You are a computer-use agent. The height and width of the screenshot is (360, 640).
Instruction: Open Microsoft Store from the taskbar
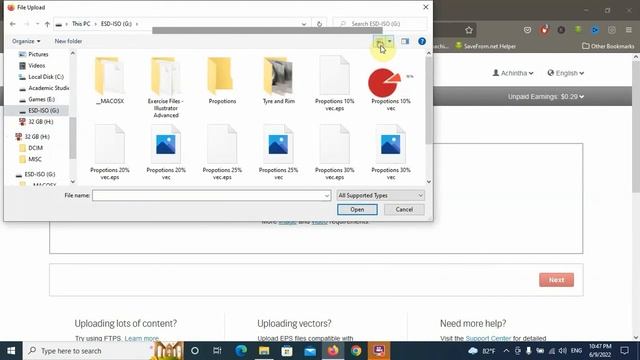(x=287, y=351)
